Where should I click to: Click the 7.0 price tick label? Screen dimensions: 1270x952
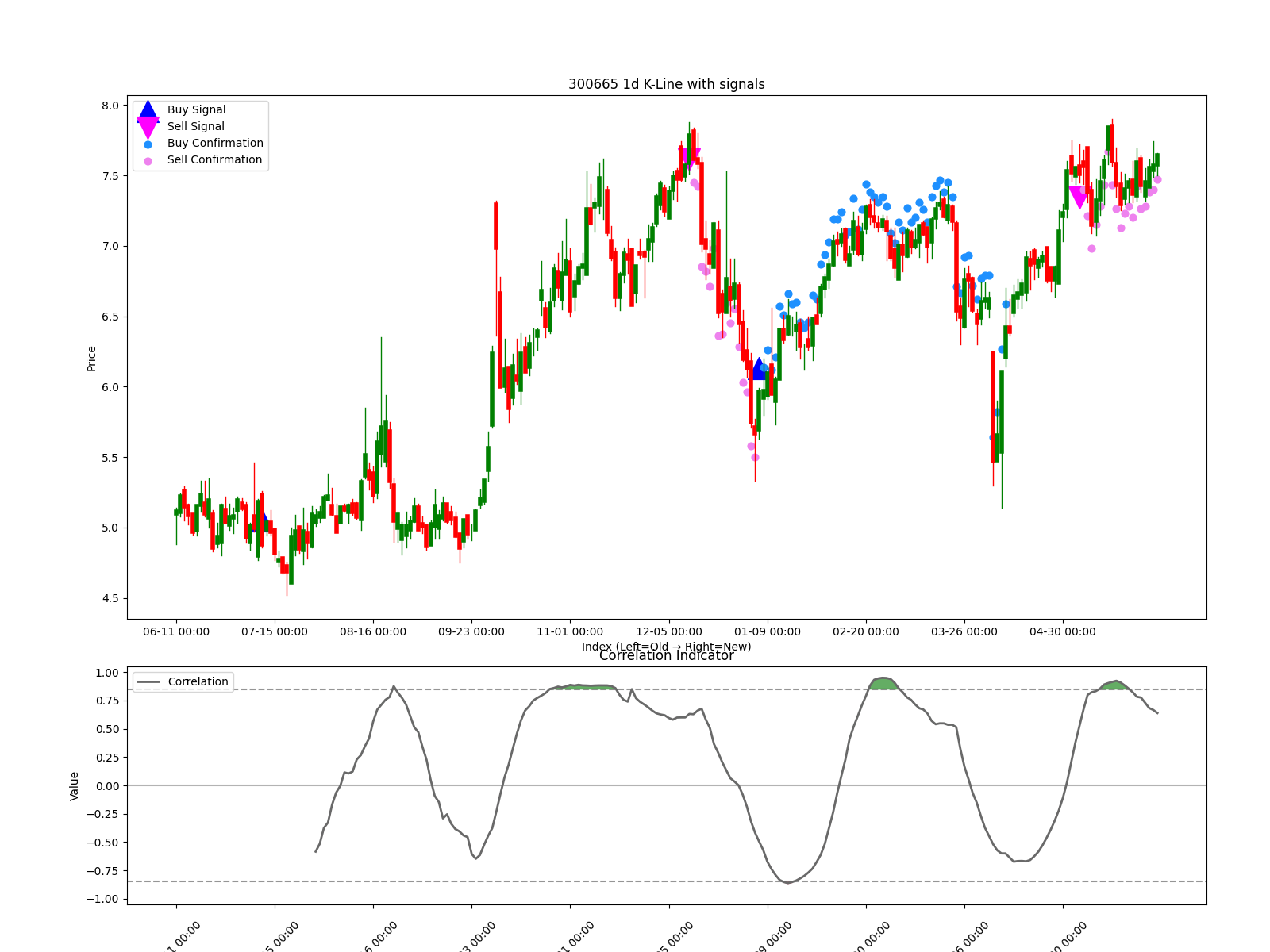[x=110, y=247]
